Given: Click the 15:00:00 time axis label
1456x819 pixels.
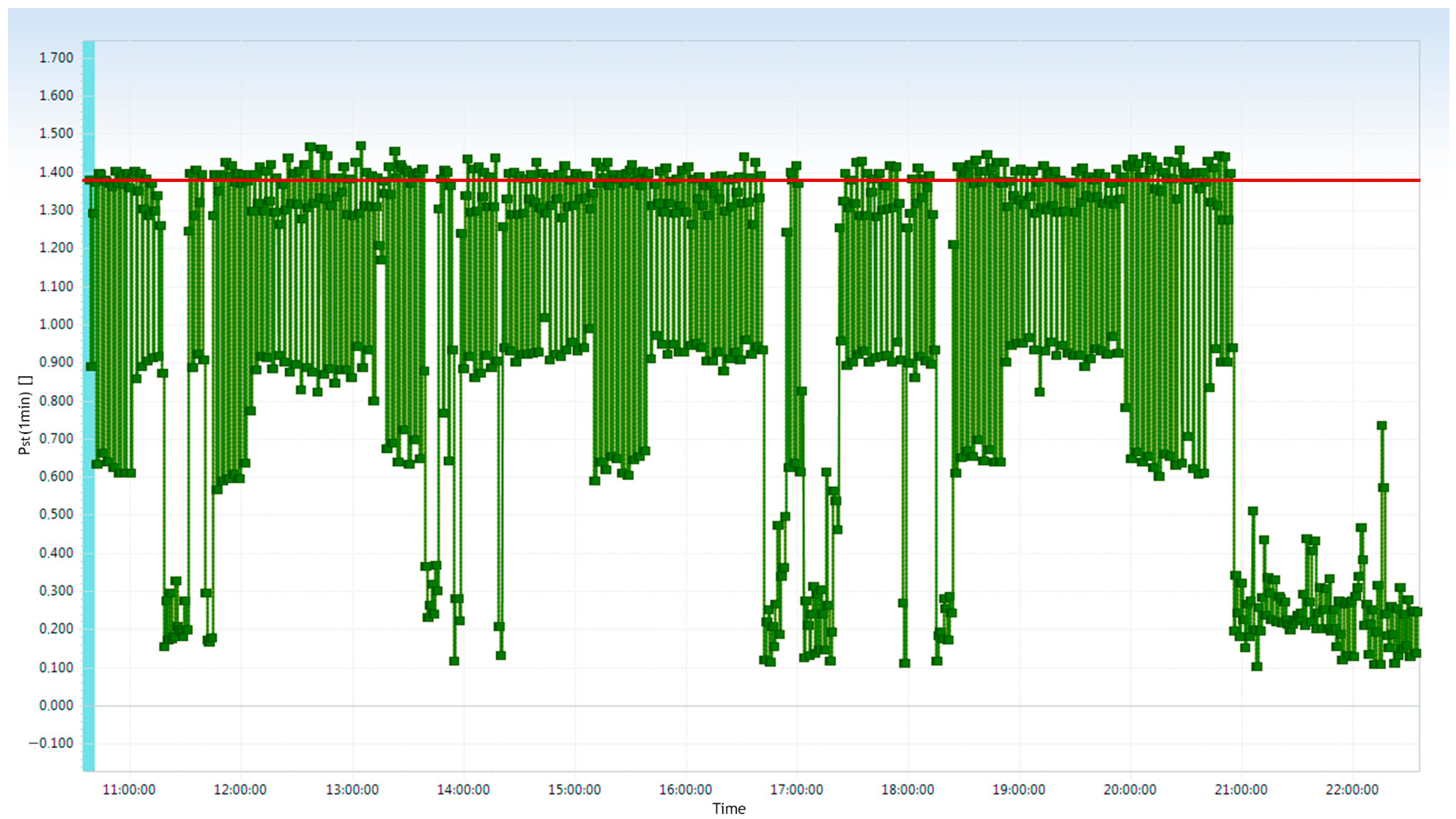Looking at the screenshot, I should (574, 790).
